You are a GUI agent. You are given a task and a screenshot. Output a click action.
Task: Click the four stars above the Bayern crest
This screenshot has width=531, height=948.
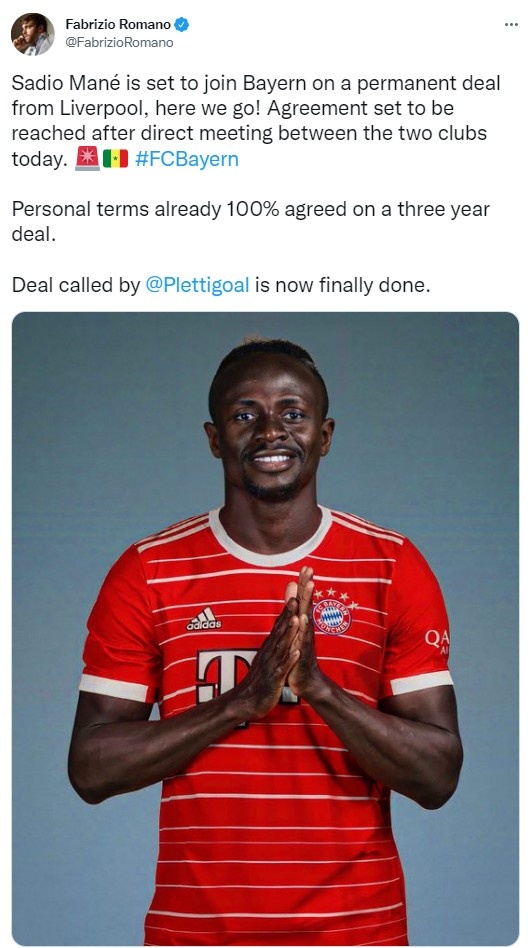pos(336,594)
